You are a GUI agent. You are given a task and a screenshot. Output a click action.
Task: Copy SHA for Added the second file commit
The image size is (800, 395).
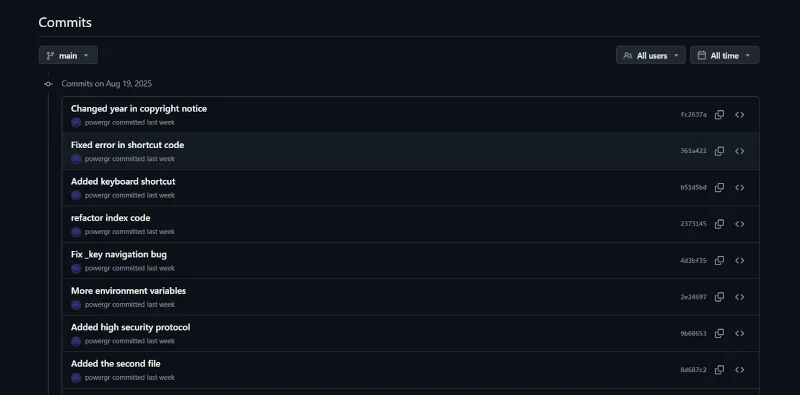click(x=719, y=370)
